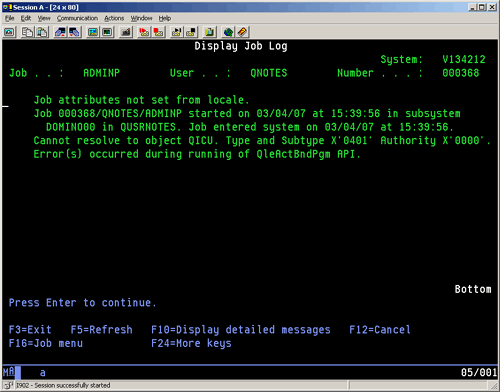Click the F5=Refresh hotspot
500x392 pixels.
point(102,330)
